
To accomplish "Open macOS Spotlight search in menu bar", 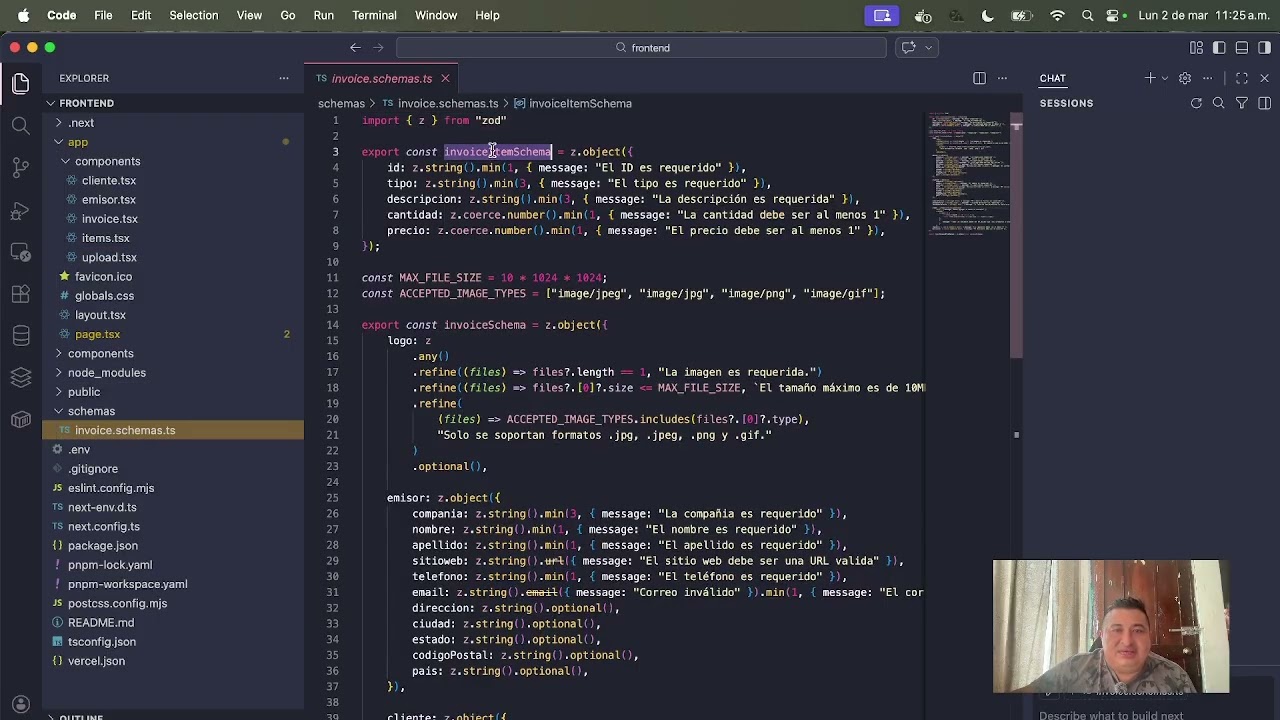I will pos(1088,15).
